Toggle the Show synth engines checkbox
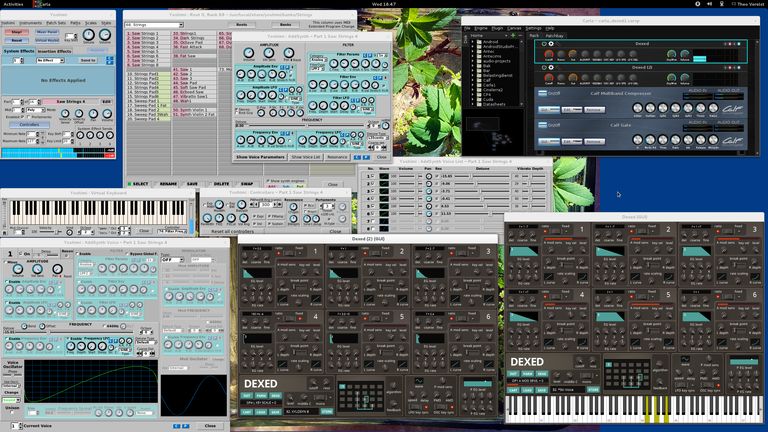 coord(268,181)
